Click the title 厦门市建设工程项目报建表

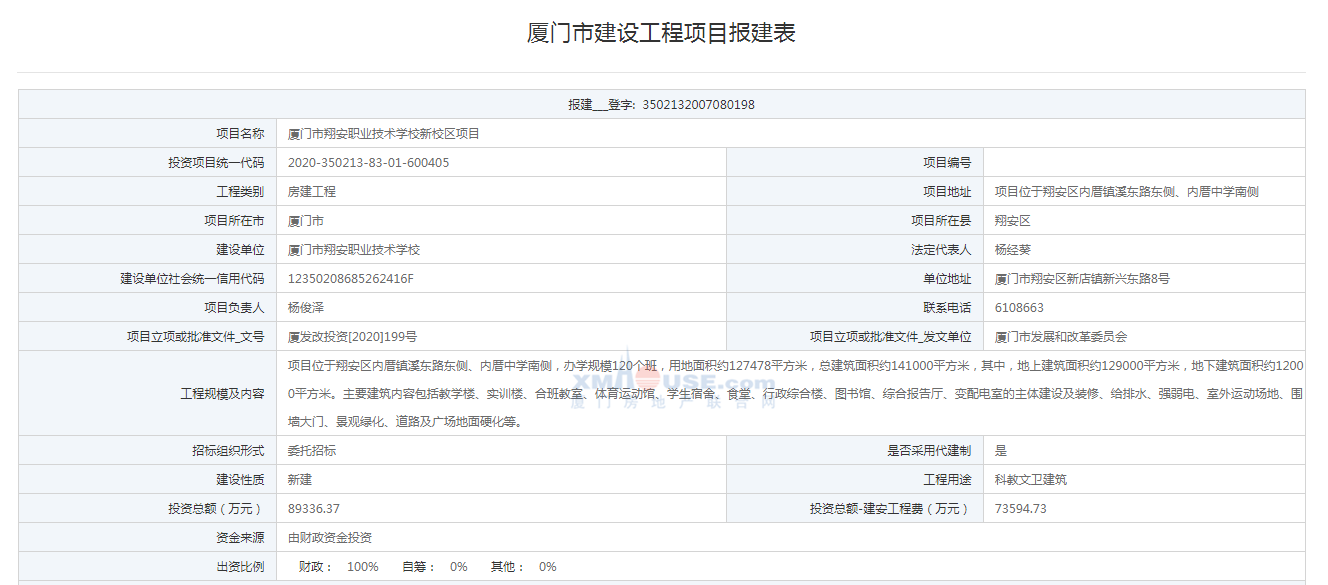(661, 33)
